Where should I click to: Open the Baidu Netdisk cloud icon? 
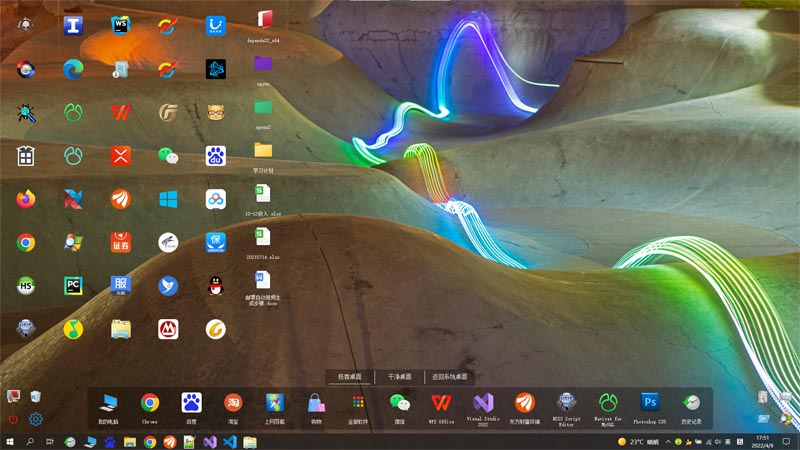click(x=216, y=199)
